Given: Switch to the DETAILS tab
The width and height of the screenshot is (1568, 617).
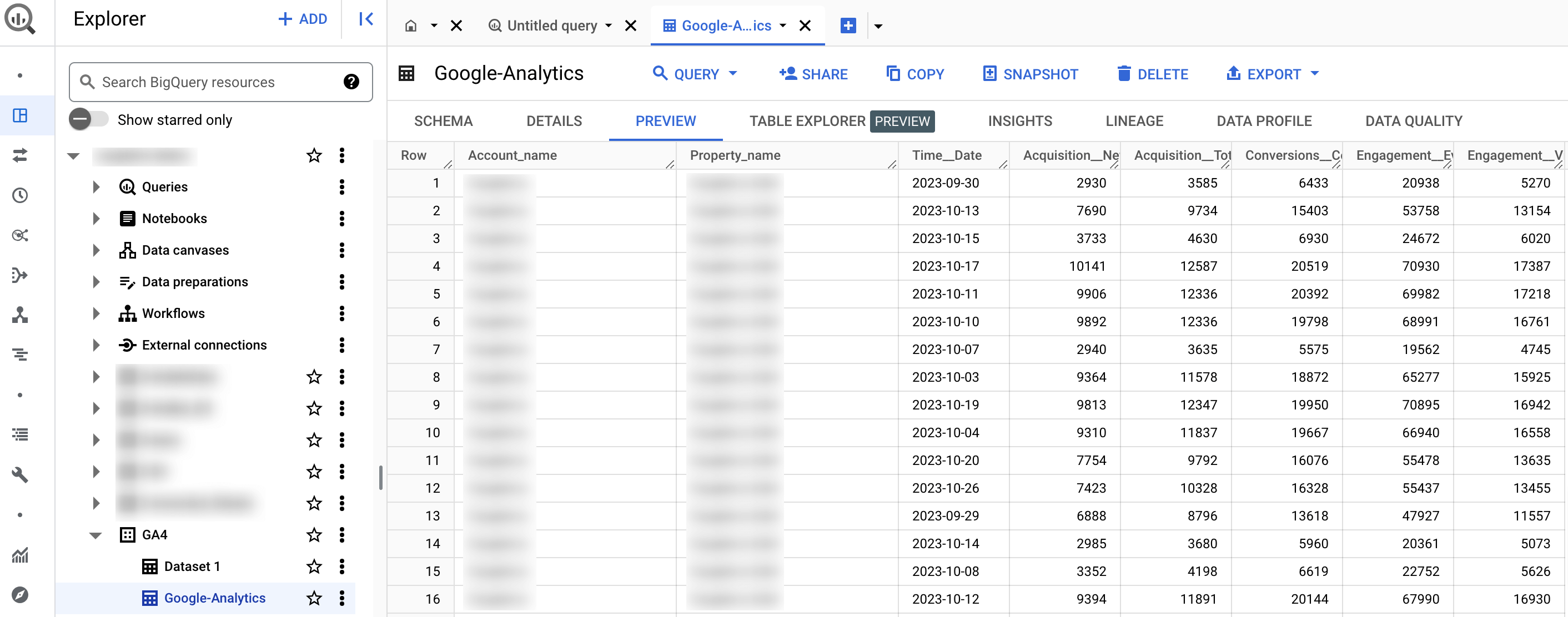Looking at the screenshot, I should pos(554,121).
